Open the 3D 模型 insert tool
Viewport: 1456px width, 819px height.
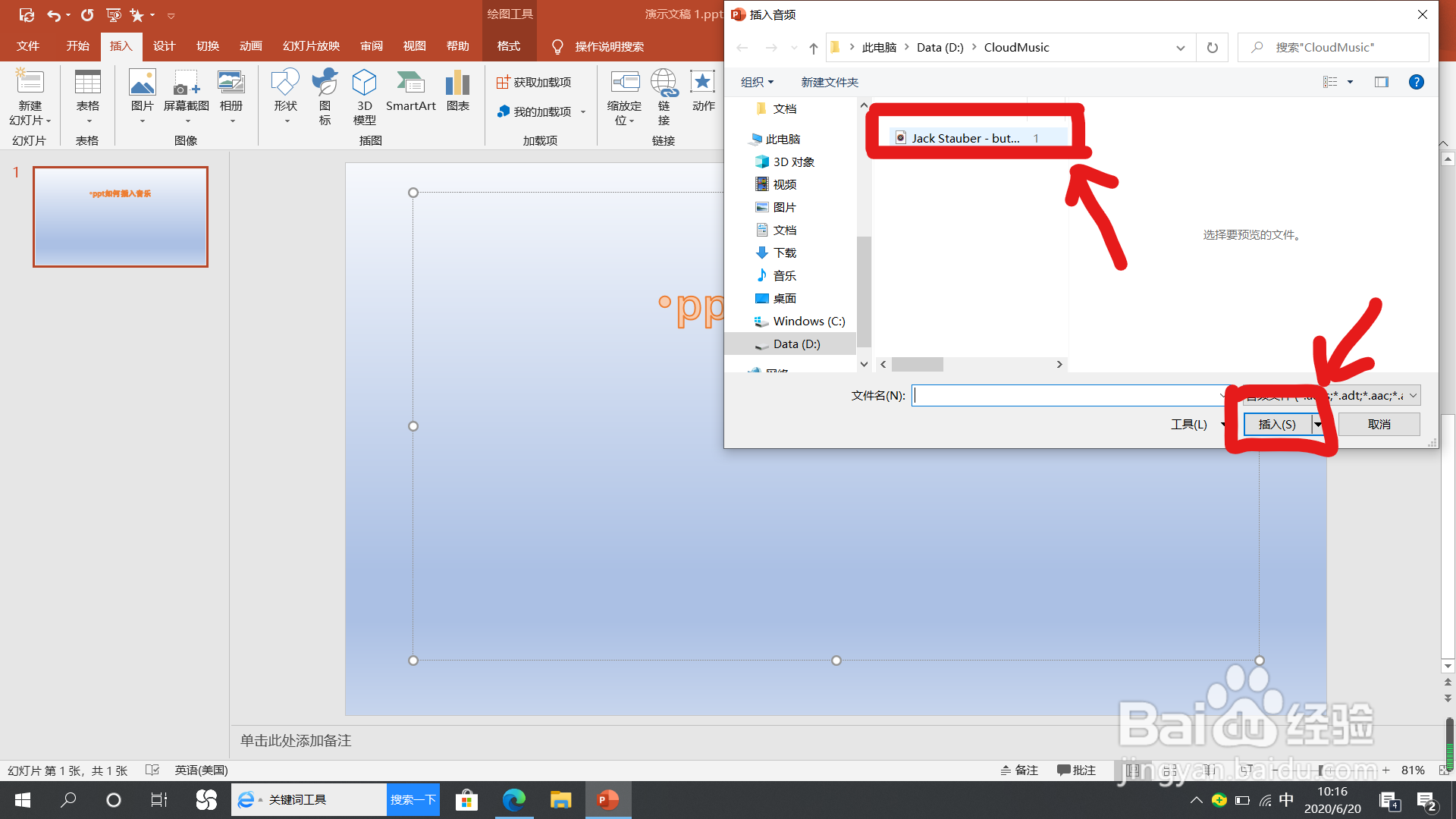[x=364, y=95]
